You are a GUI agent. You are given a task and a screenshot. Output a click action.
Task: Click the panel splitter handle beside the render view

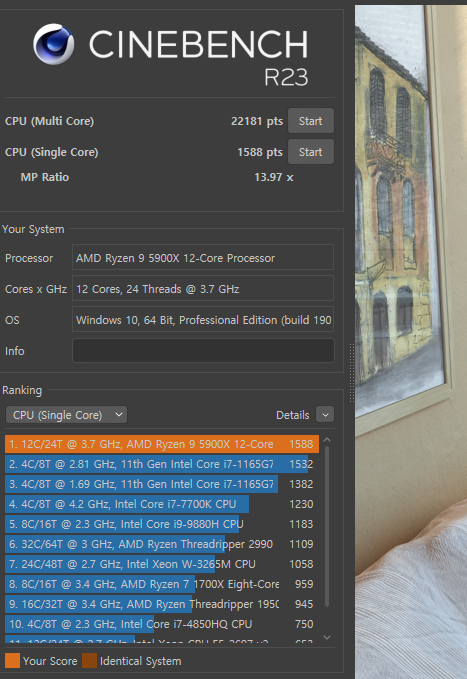(x=352, y=372)
